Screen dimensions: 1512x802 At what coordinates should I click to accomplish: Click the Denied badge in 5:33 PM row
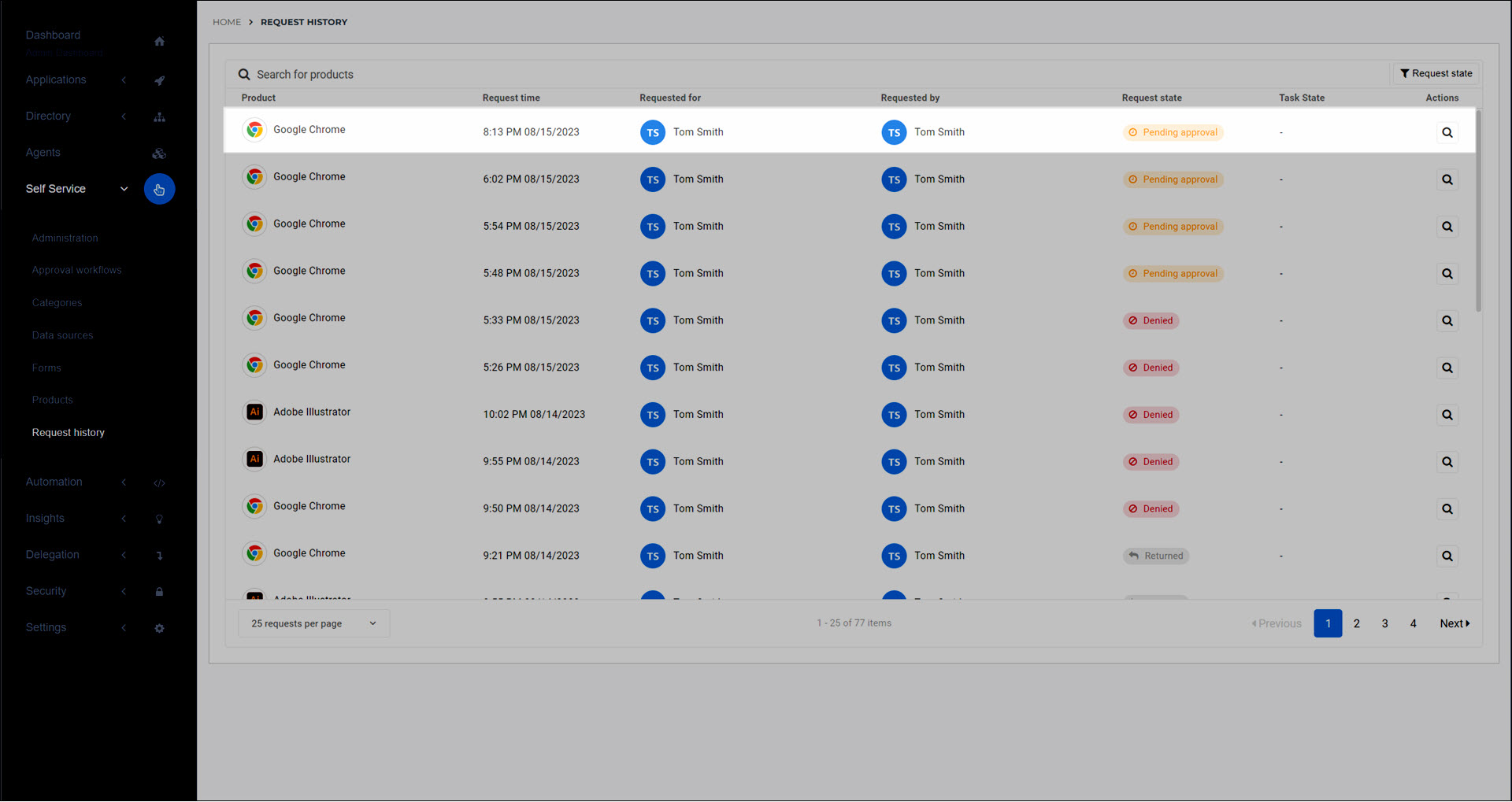pyautogui.click(x=1151, y=320)
